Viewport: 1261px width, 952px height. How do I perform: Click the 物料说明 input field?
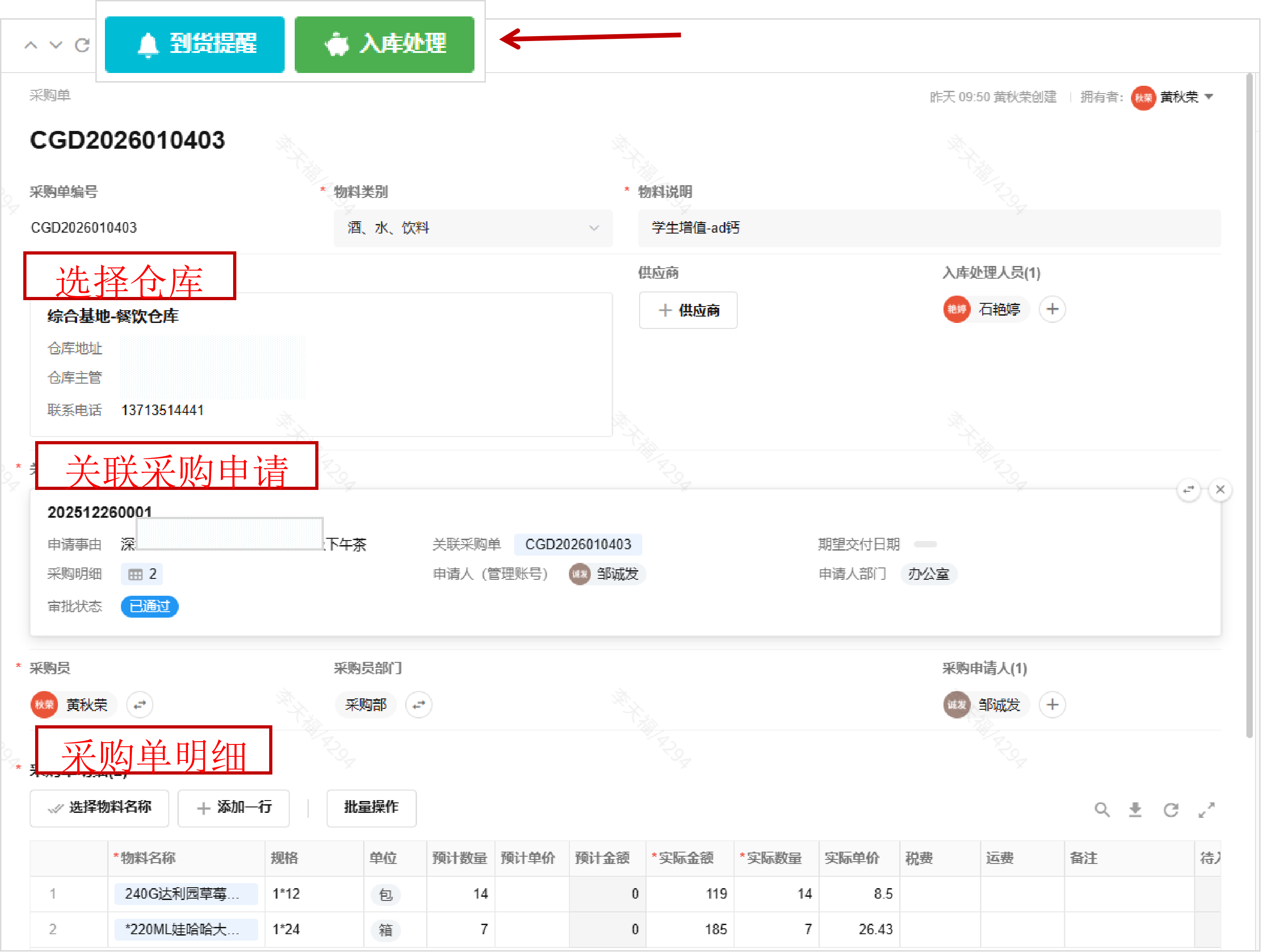(x=929, y=228)
